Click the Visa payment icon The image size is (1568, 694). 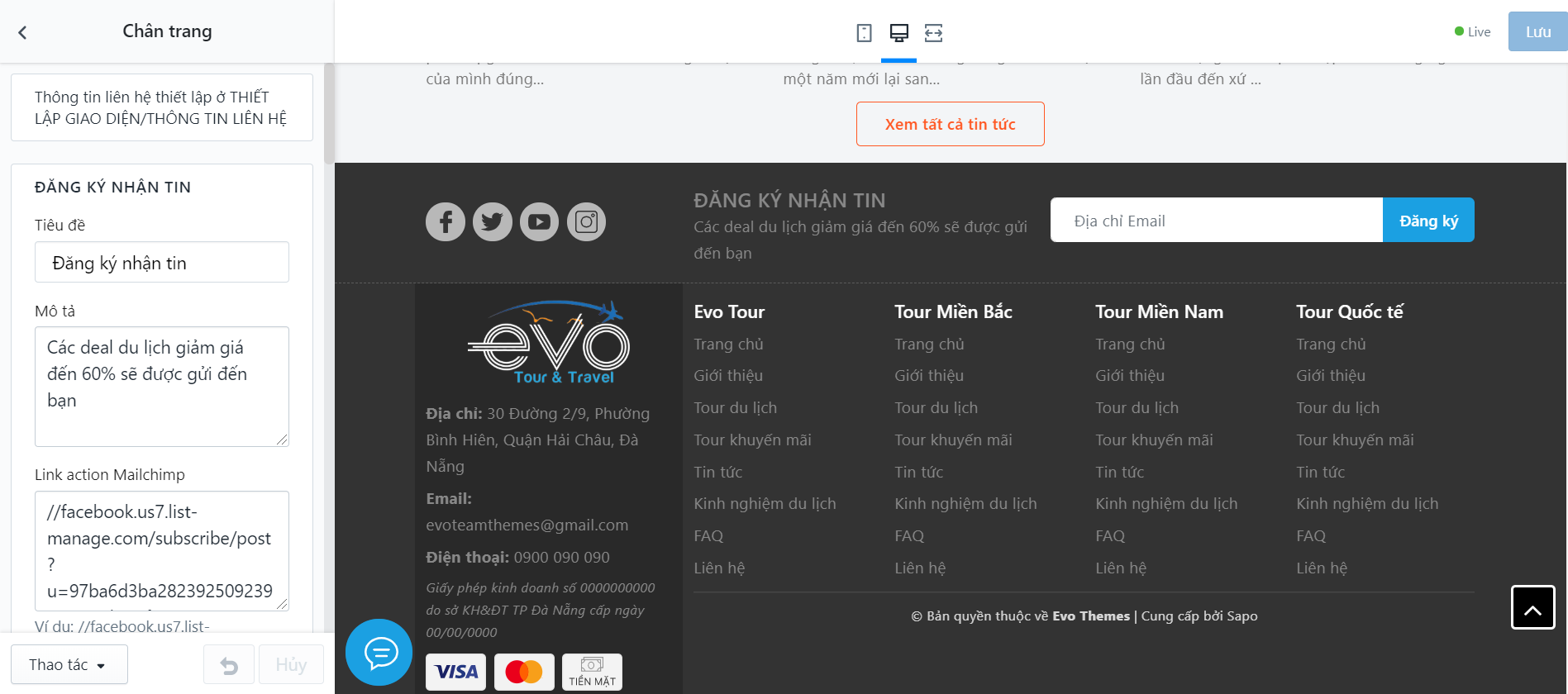[x=456, y=672]
